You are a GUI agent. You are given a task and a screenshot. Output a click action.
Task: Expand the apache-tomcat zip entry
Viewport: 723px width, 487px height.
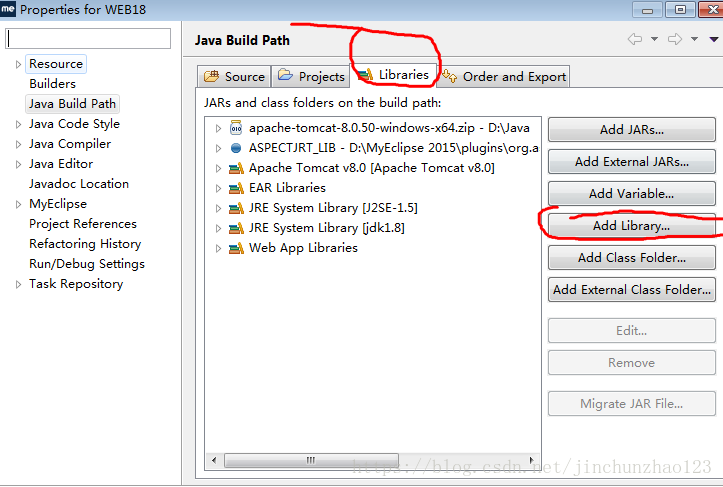coord(218,128)
